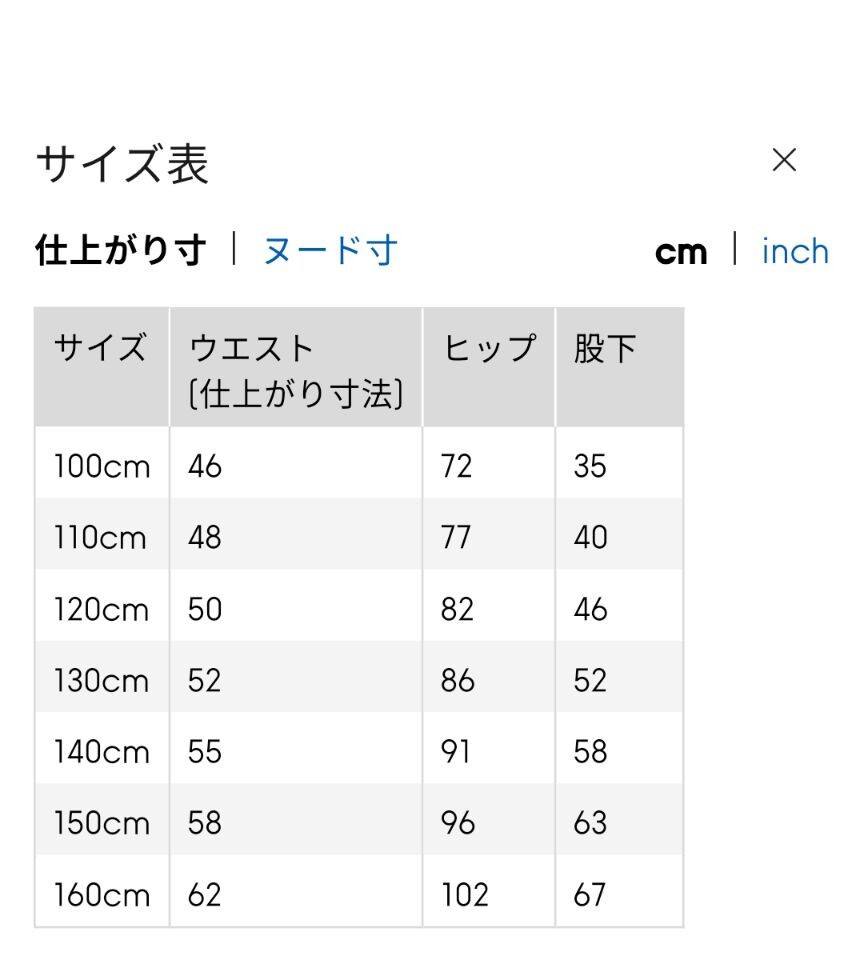The width and height of the screenshot is (864, 972).
Task: Click hip value 102 for 160cm
Action: coord(465,895)
